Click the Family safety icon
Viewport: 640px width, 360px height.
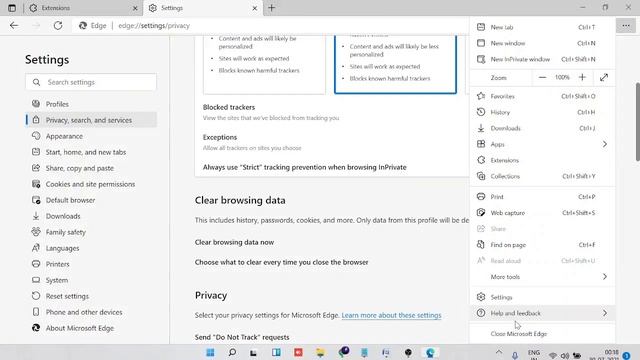(x=36, y=232)
